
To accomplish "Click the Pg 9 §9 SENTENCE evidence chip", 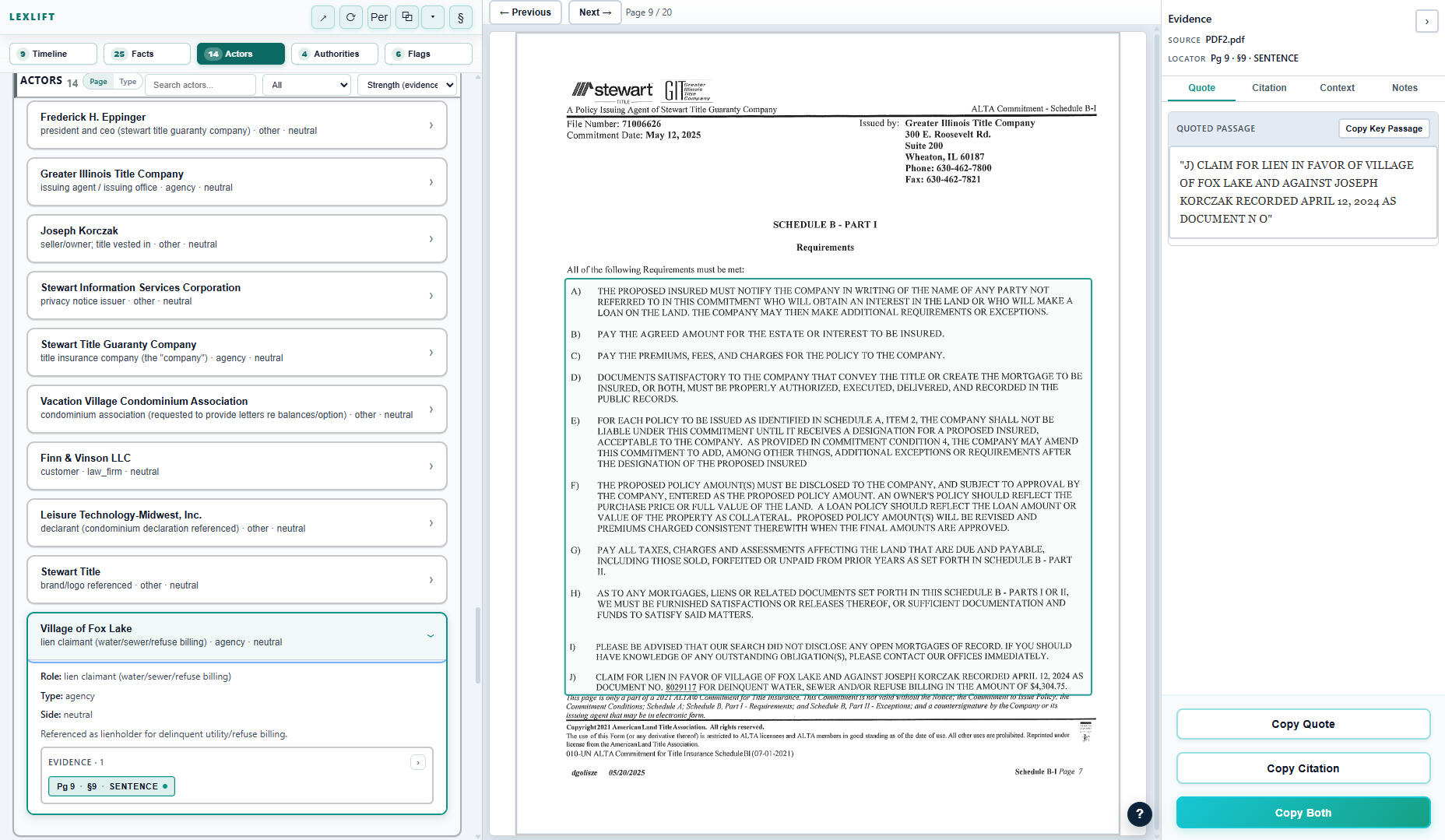I will tap(111, 786).
